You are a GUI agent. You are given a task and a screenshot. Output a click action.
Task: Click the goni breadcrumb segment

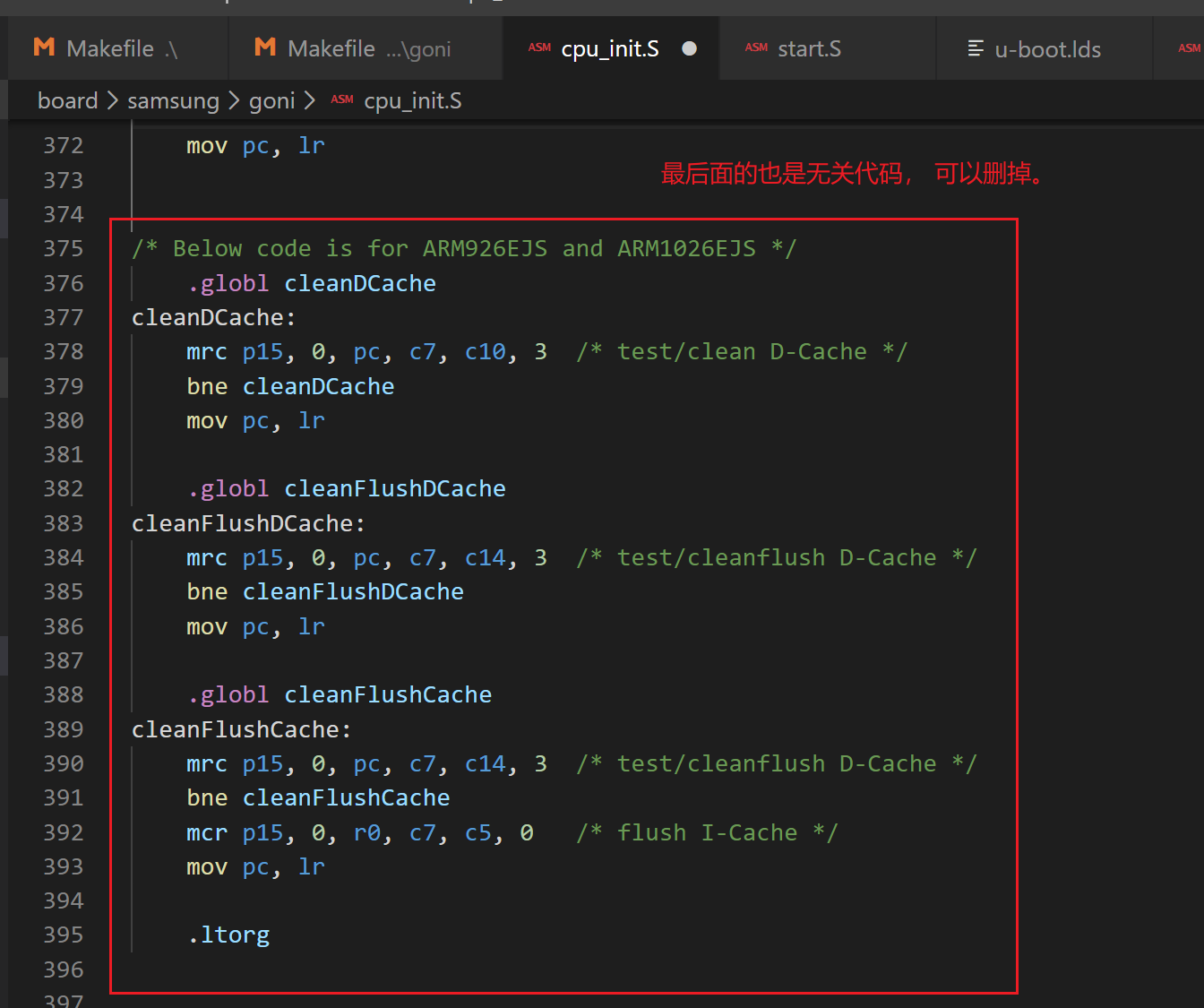coord(271,100)
